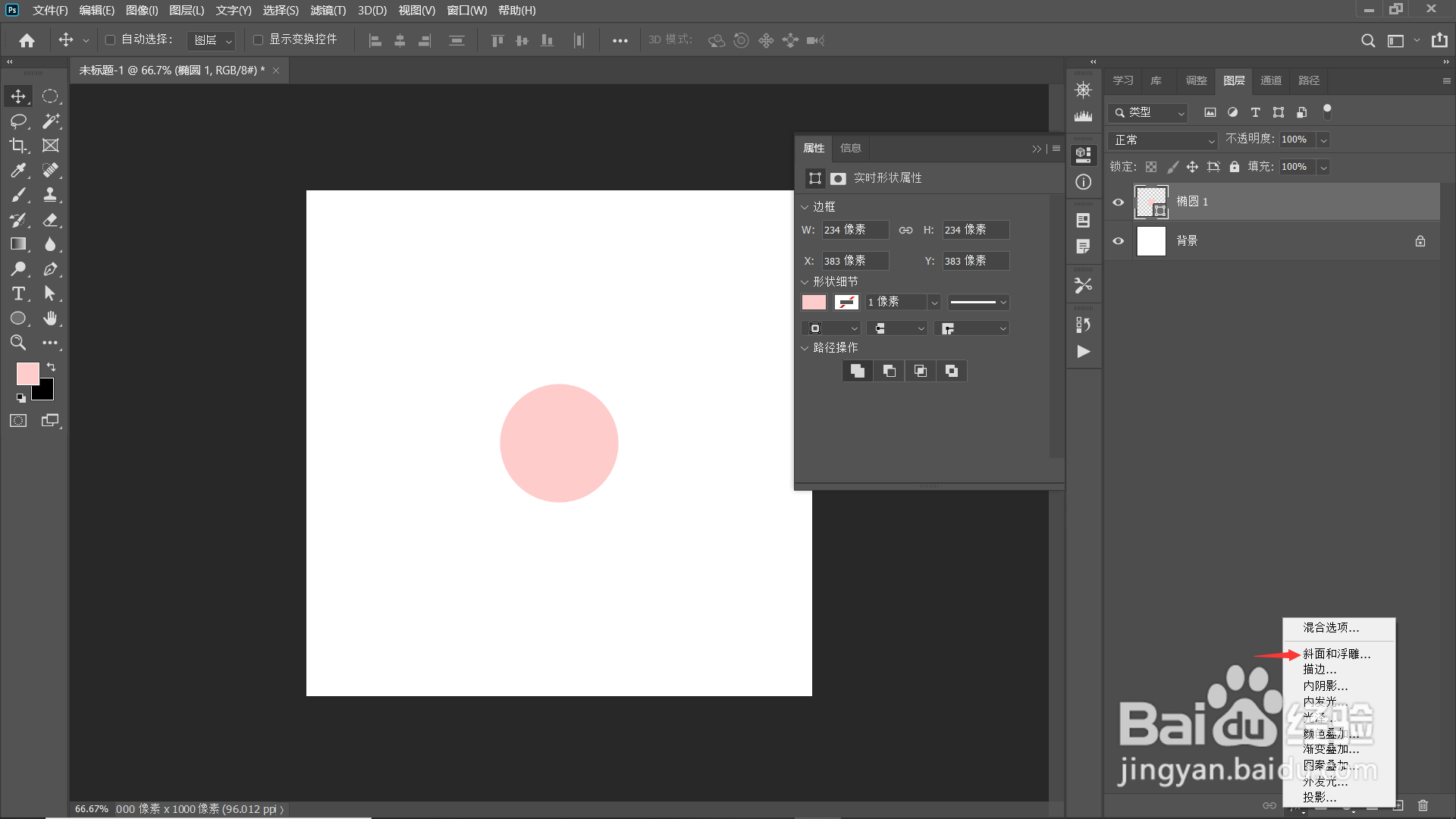Select the Eraser tool
This screenshot has height=819, width=1456.
tap(51, 220)
